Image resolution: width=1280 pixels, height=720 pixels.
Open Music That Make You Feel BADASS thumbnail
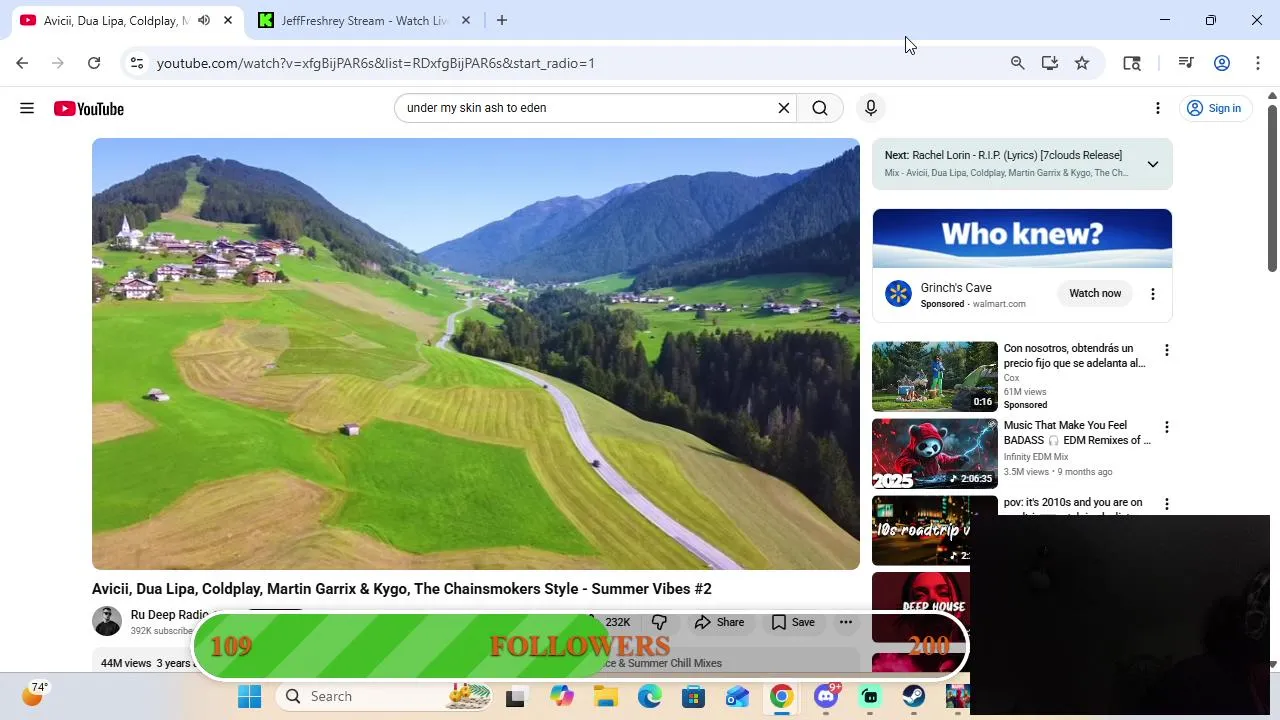click(935, 454)
